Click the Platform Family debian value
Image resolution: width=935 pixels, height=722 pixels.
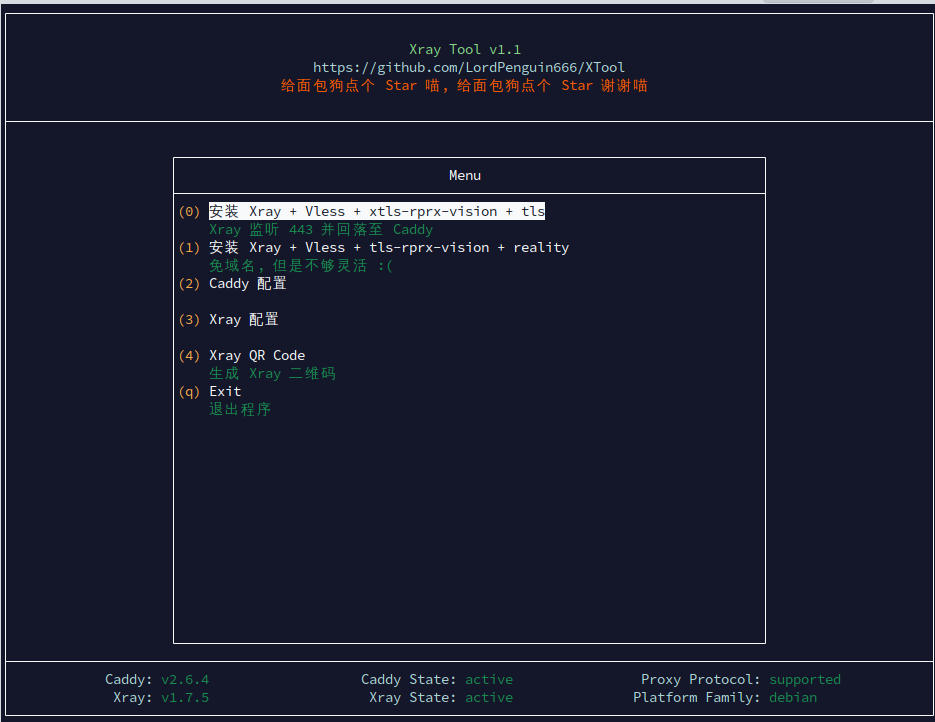coord(793,698)
